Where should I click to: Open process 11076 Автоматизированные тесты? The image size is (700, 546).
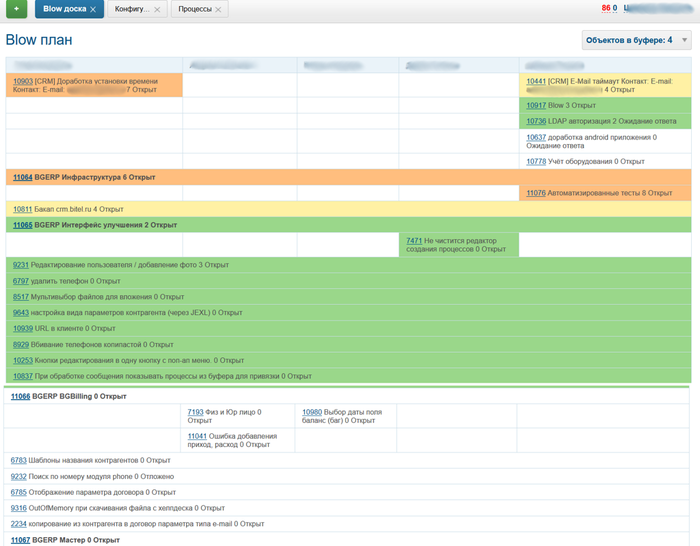tap(535, 193)
